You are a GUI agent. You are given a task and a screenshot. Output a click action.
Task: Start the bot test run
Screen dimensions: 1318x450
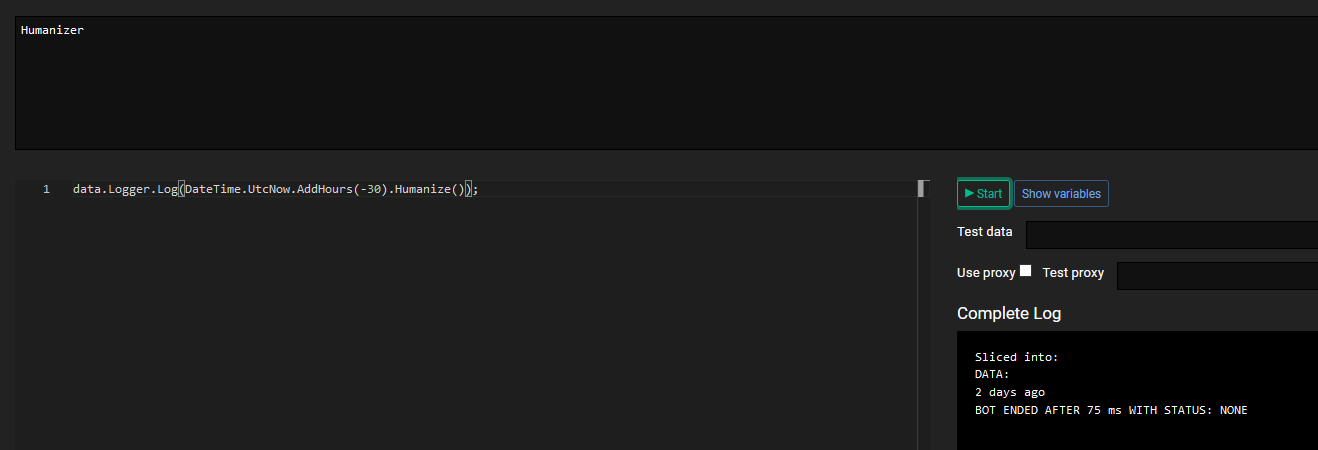(x=984, y=194)
